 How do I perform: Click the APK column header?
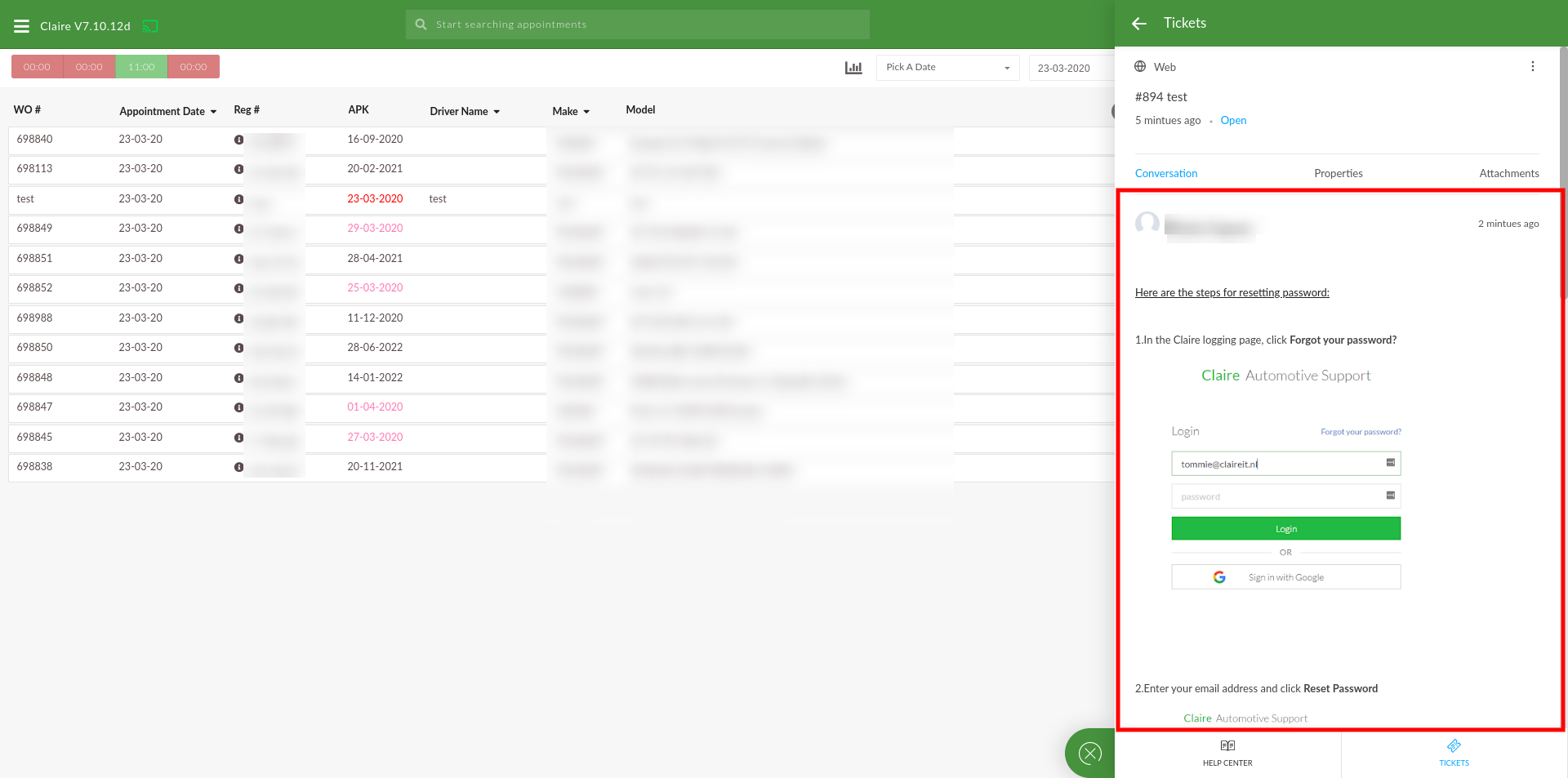point(358,109)
